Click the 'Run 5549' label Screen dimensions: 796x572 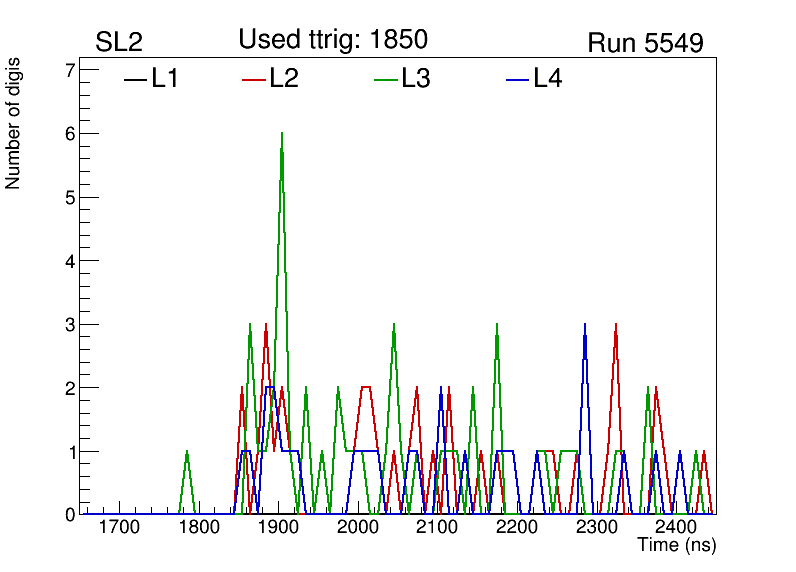(x=645, y=44)
